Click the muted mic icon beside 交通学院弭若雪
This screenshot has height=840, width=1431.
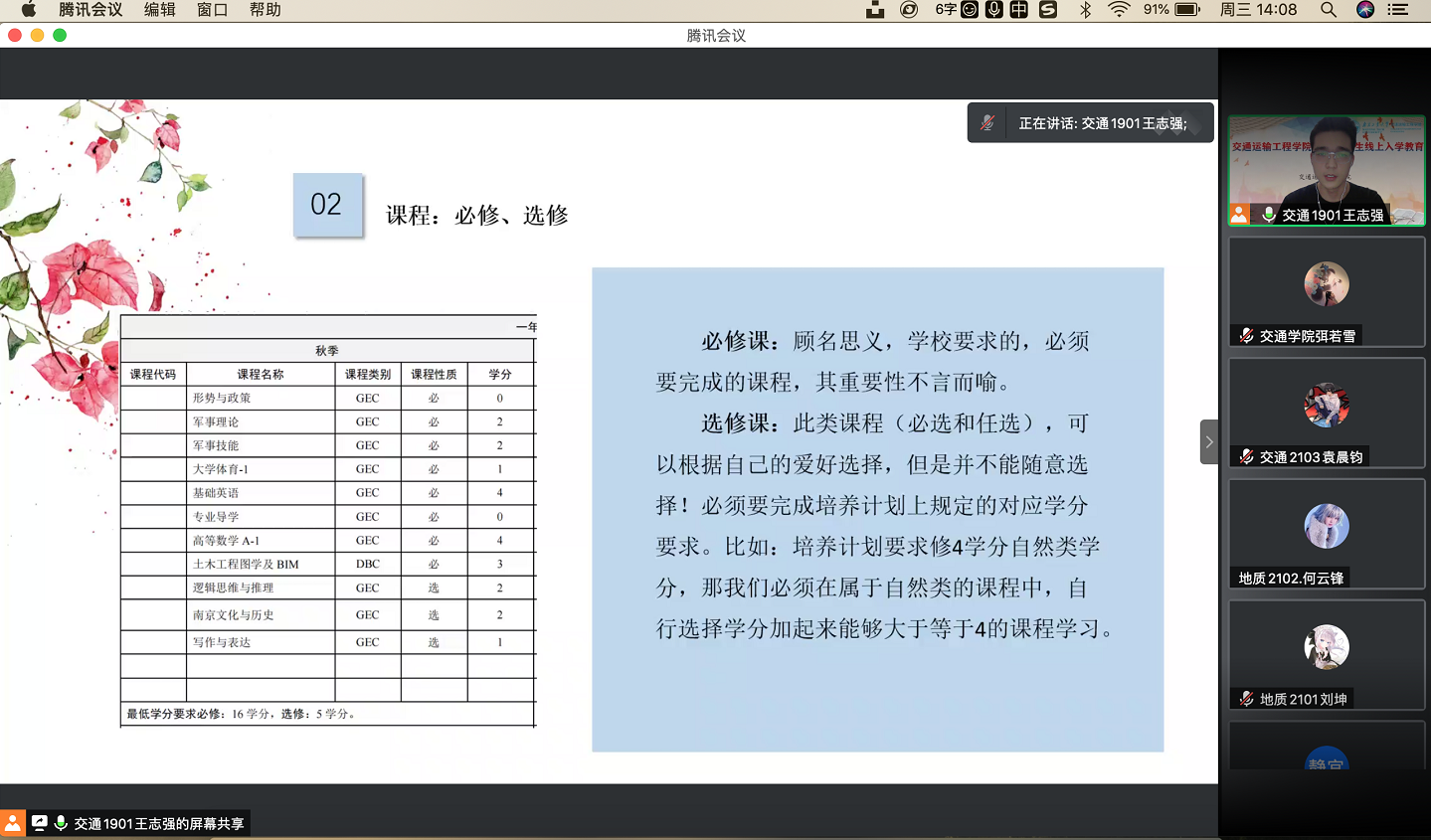1246,336
